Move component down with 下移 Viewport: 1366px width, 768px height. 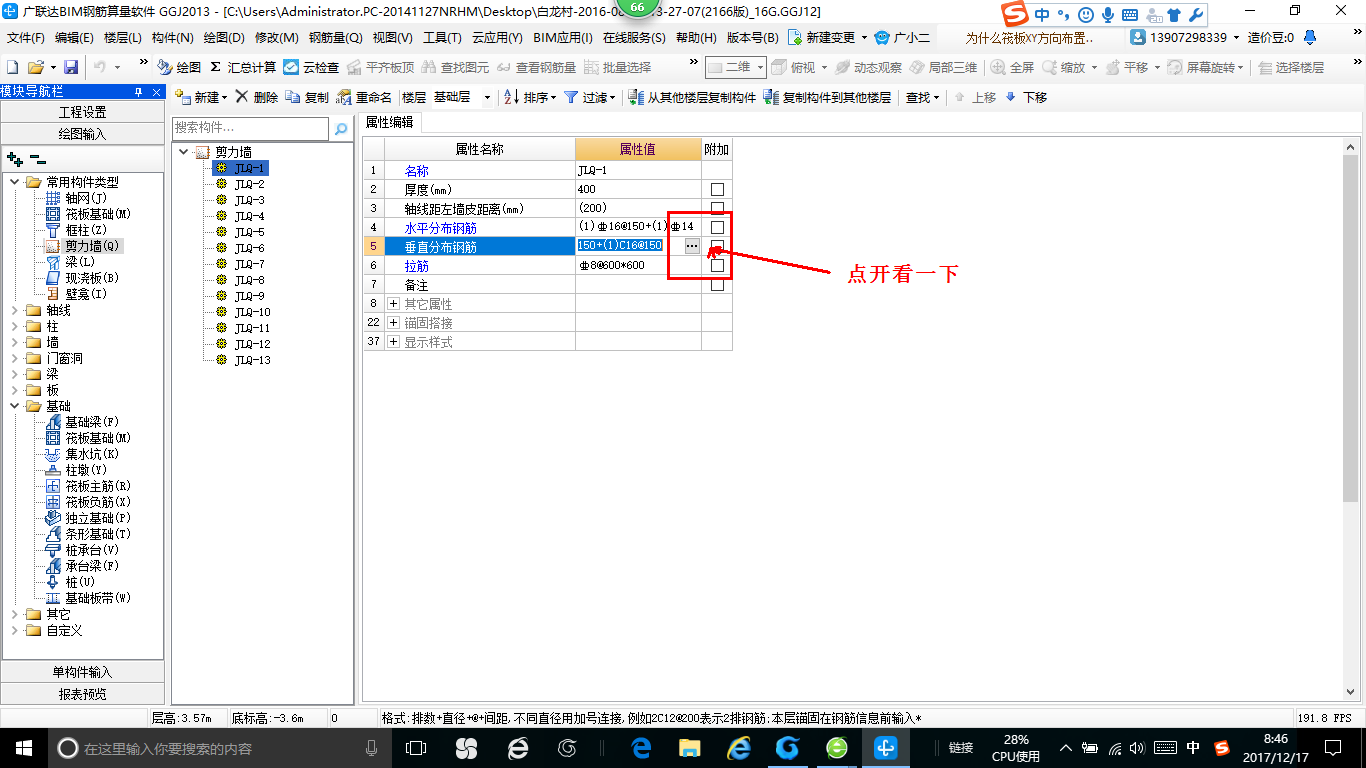[1026, 97]
